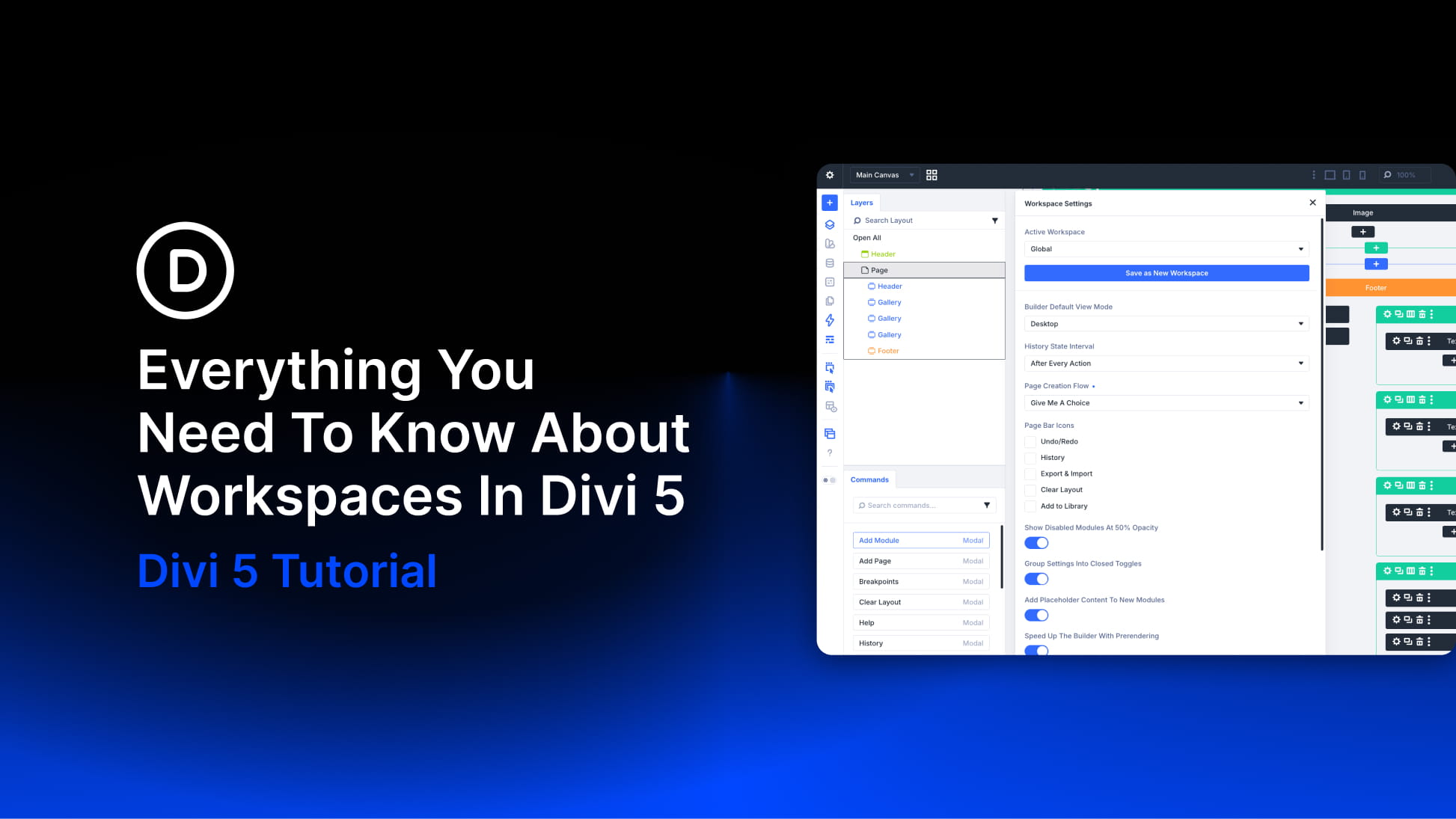
Task: Open the three-dots menu in top bar
Action: pyautogui.click(x=1313, y=175)
